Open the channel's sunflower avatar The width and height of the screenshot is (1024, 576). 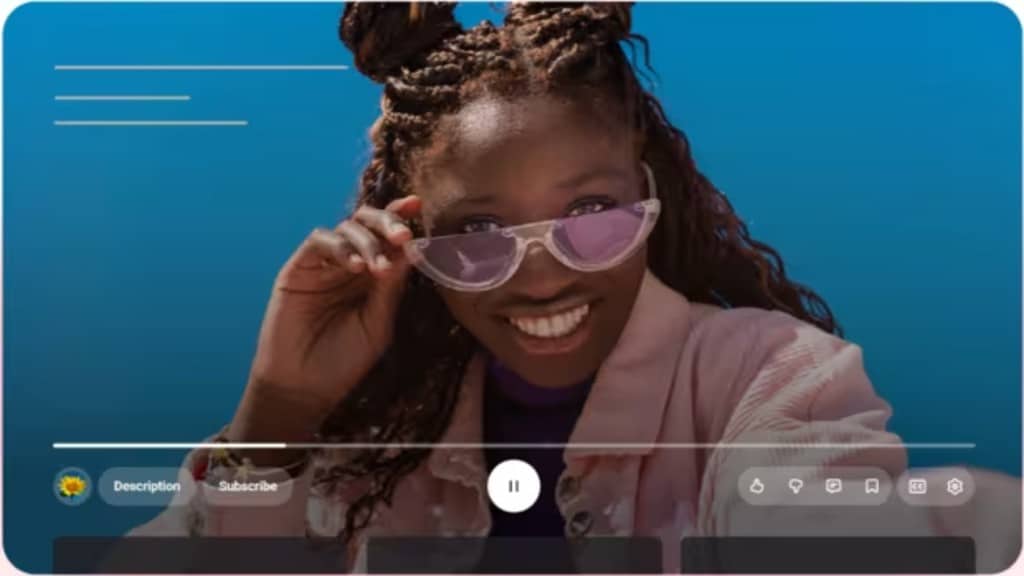coord(72,487)
